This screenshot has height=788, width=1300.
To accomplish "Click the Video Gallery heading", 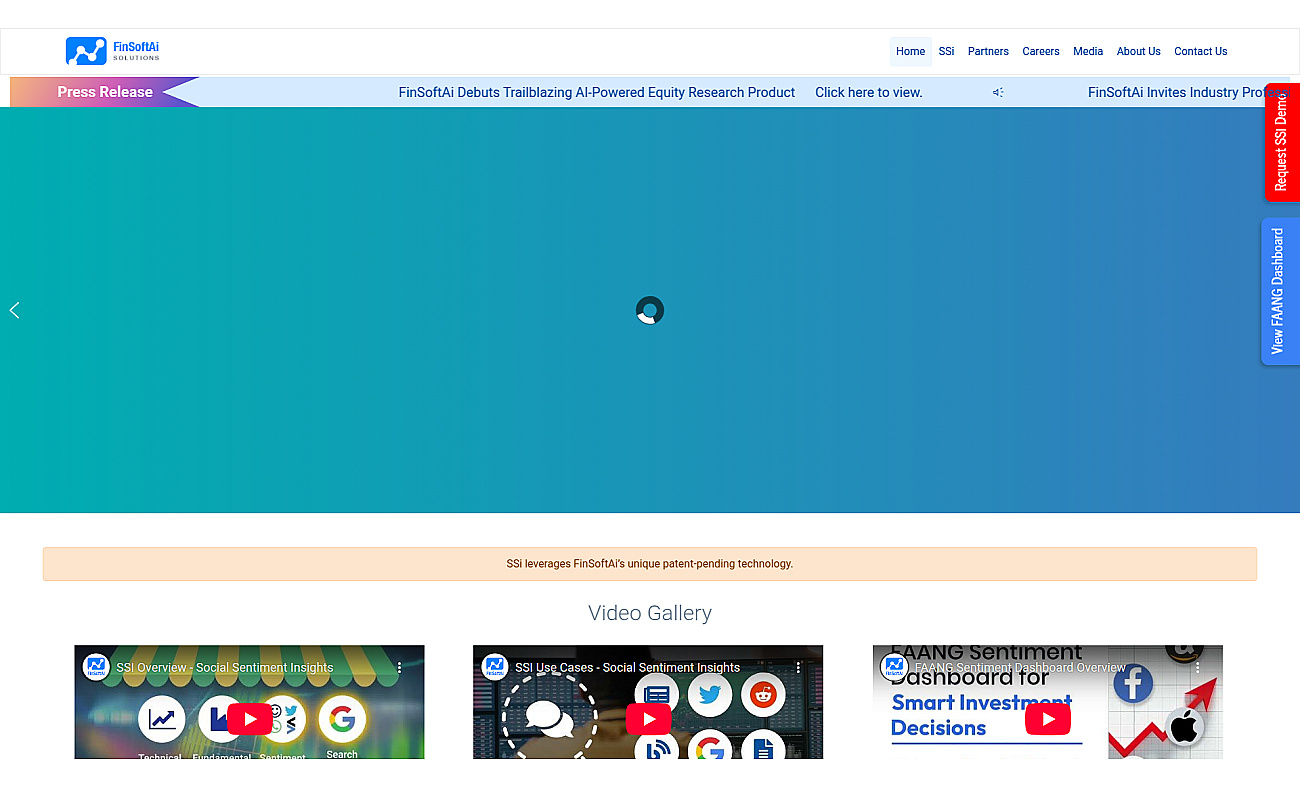I will [x=650, y=613].
